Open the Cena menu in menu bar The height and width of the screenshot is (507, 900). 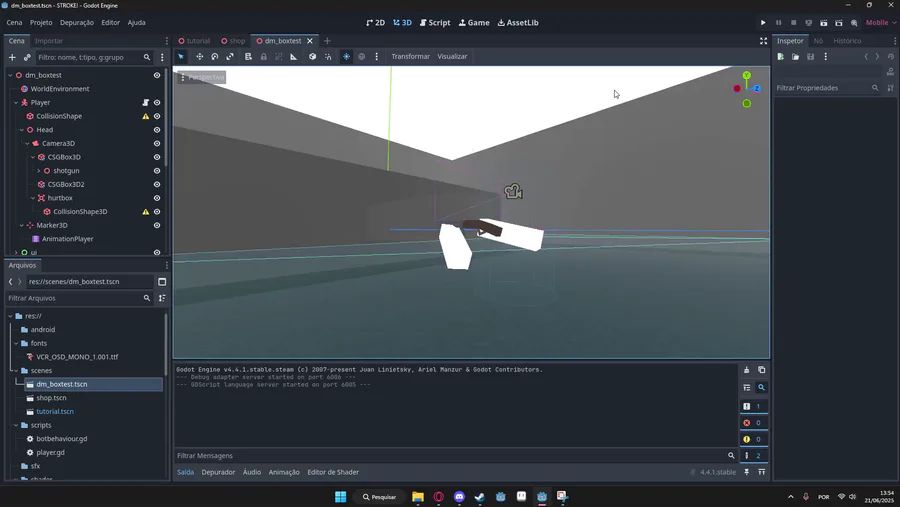pyautogui.click(x=14, y=22)
